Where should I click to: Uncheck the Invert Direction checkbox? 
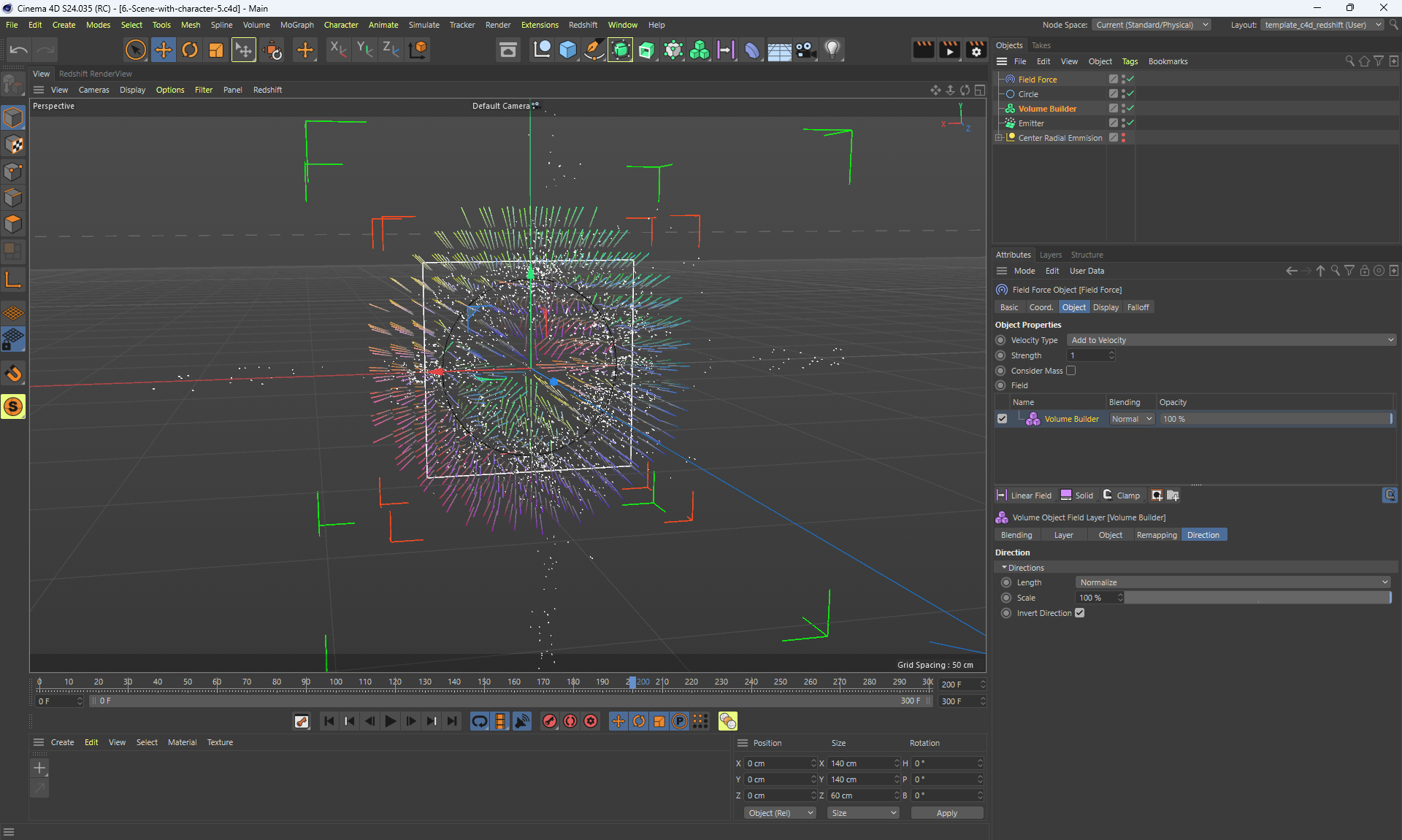pyautogui.click(x=1079, y=613)
